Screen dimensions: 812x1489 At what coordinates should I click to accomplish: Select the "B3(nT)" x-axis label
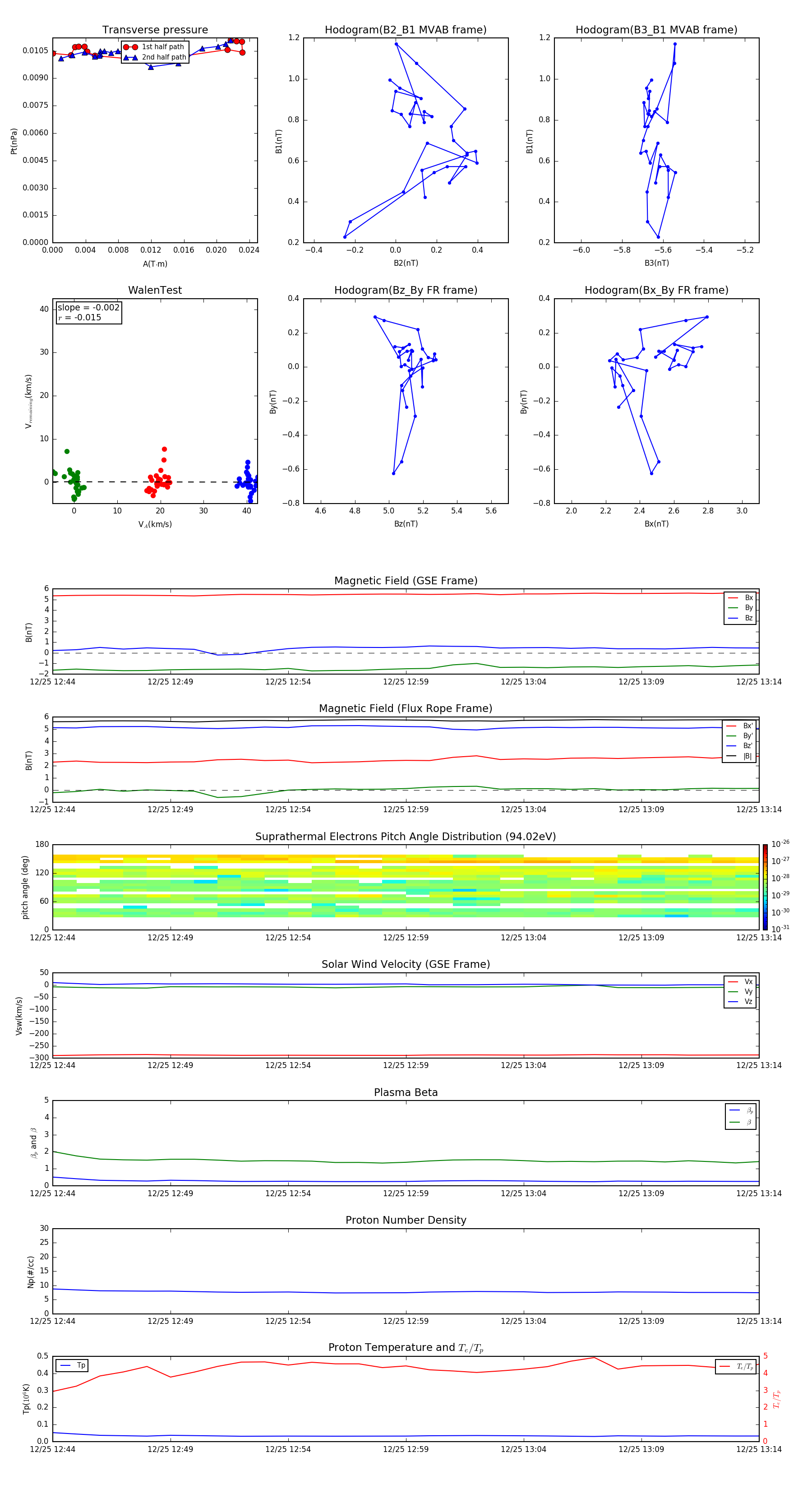click(656, 263)
